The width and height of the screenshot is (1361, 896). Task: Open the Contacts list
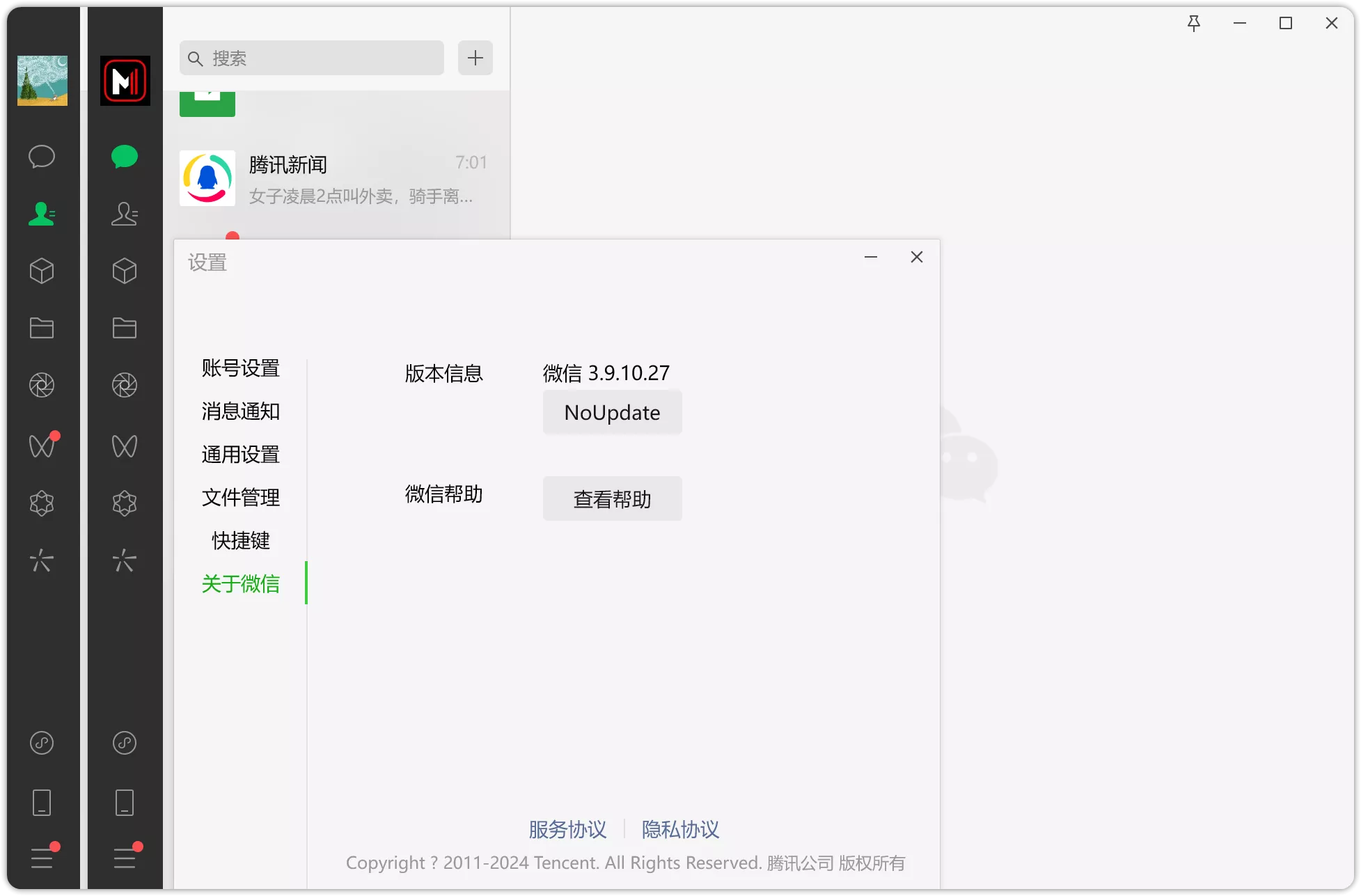pyautogui.click(x=42, y=214)
